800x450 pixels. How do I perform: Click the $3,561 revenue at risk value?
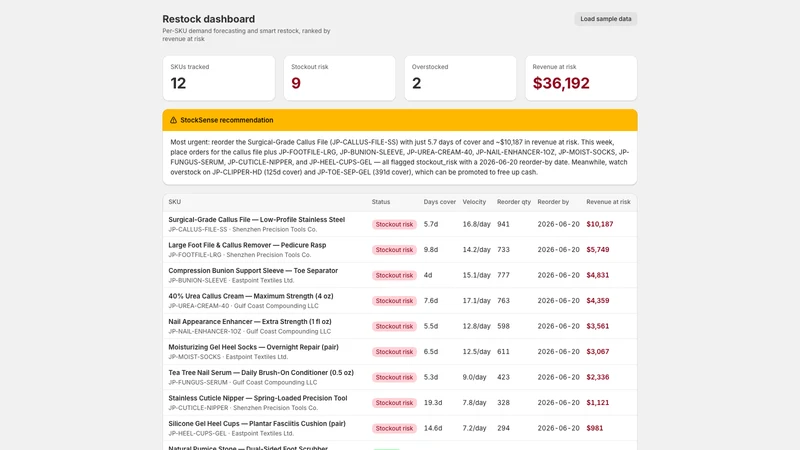click(597, 326)
